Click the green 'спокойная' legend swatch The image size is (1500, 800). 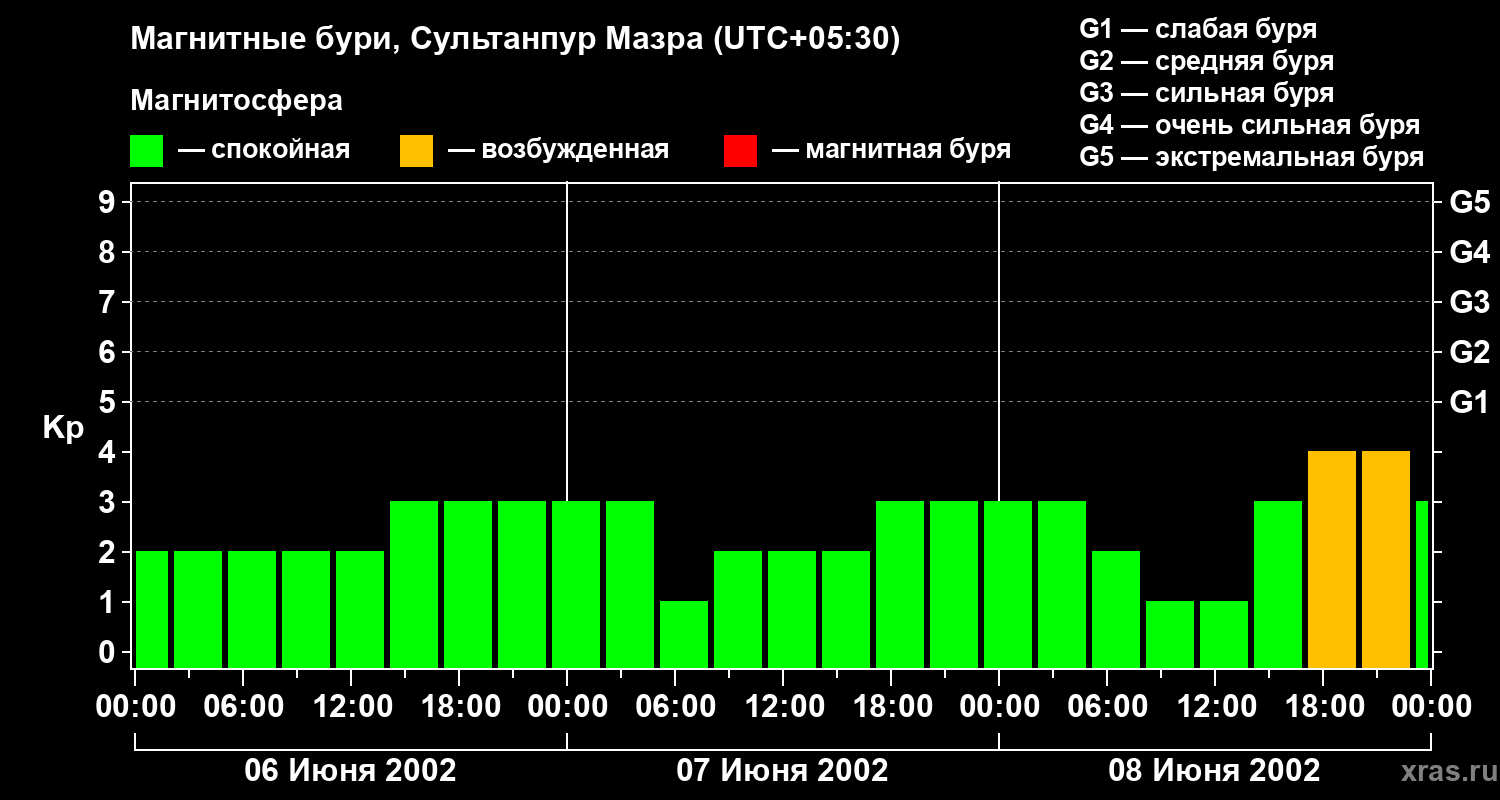147,151
